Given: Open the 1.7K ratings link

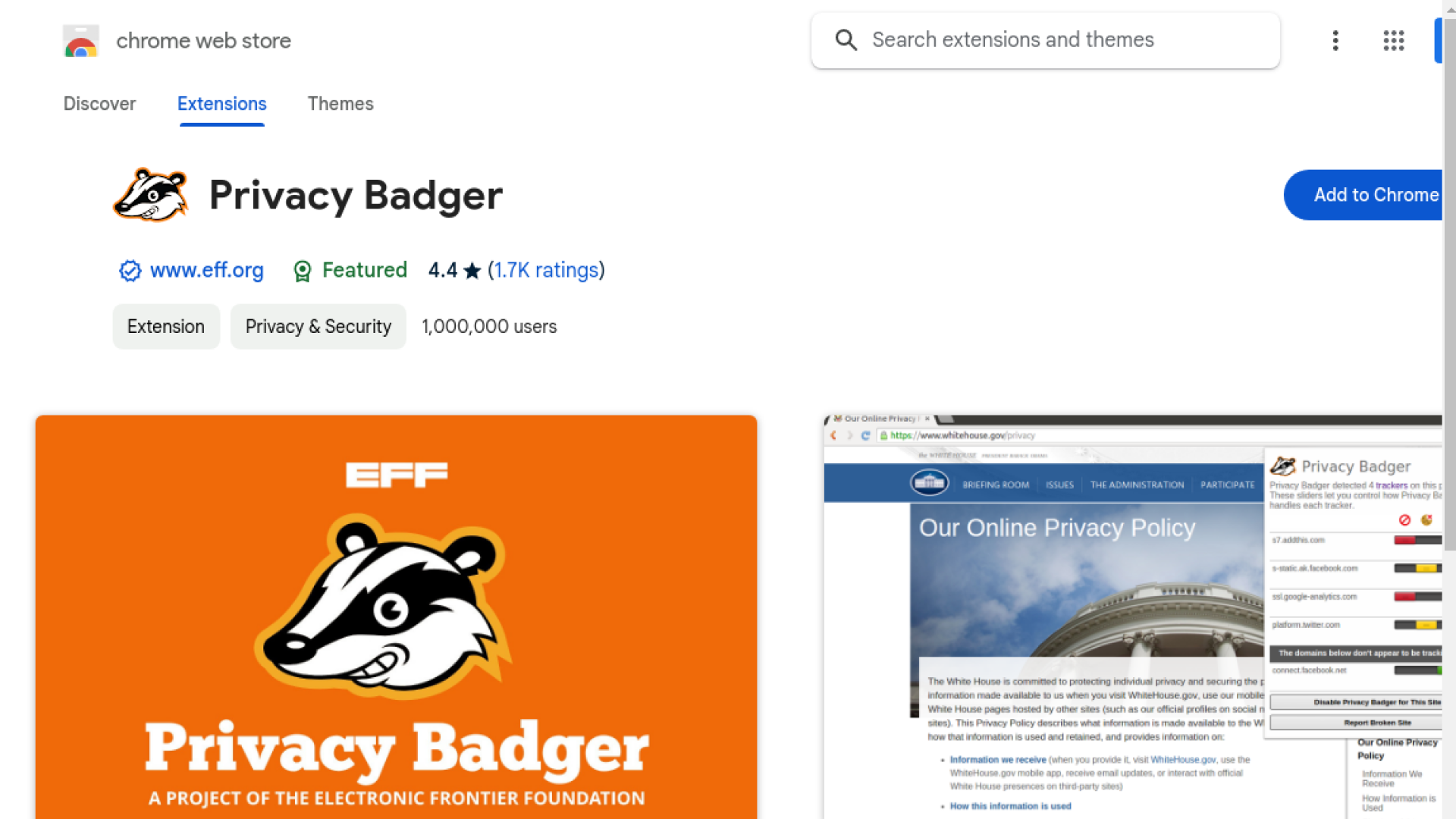Looking at the screenshot, I should (x=545, y=270).
